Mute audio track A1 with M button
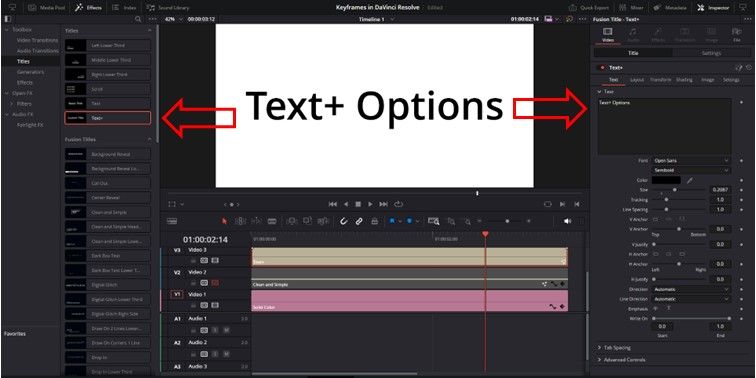Screen dimensions: 756x378 pos(226,330)
